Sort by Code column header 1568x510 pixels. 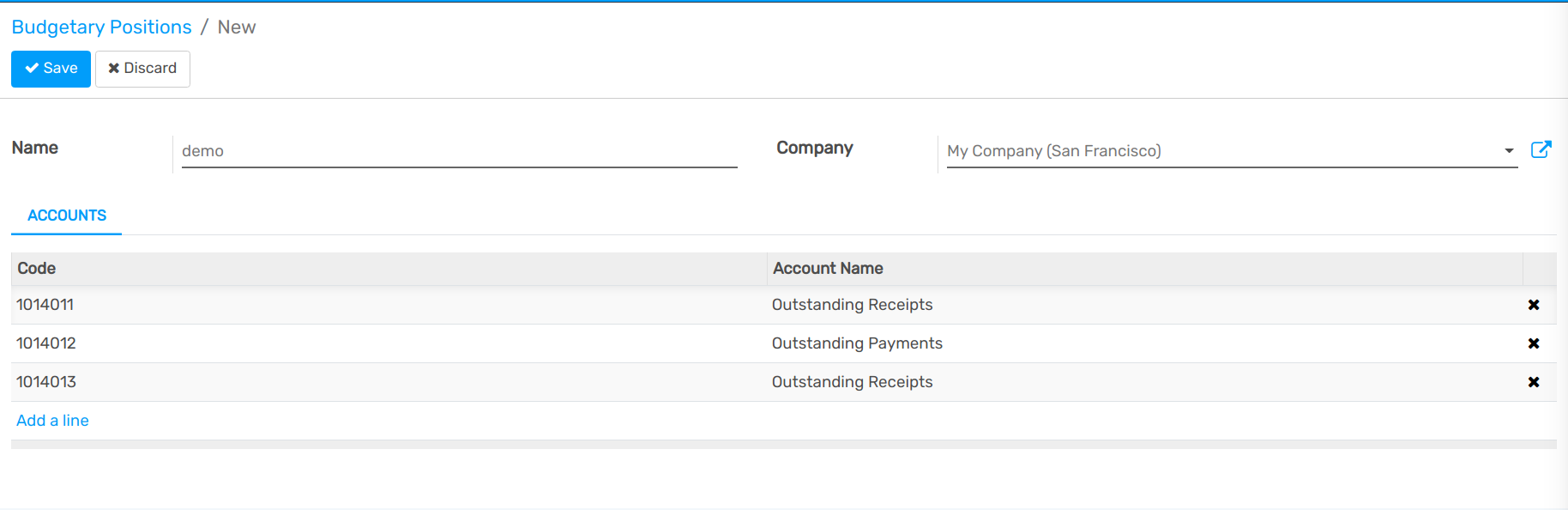coord(37,269)
